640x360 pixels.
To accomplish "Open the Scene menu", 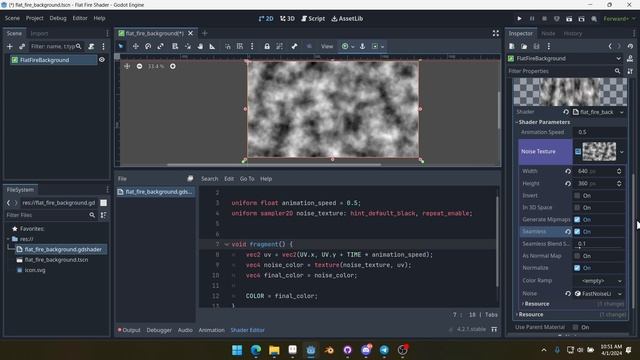I will (x=12, y=18).
